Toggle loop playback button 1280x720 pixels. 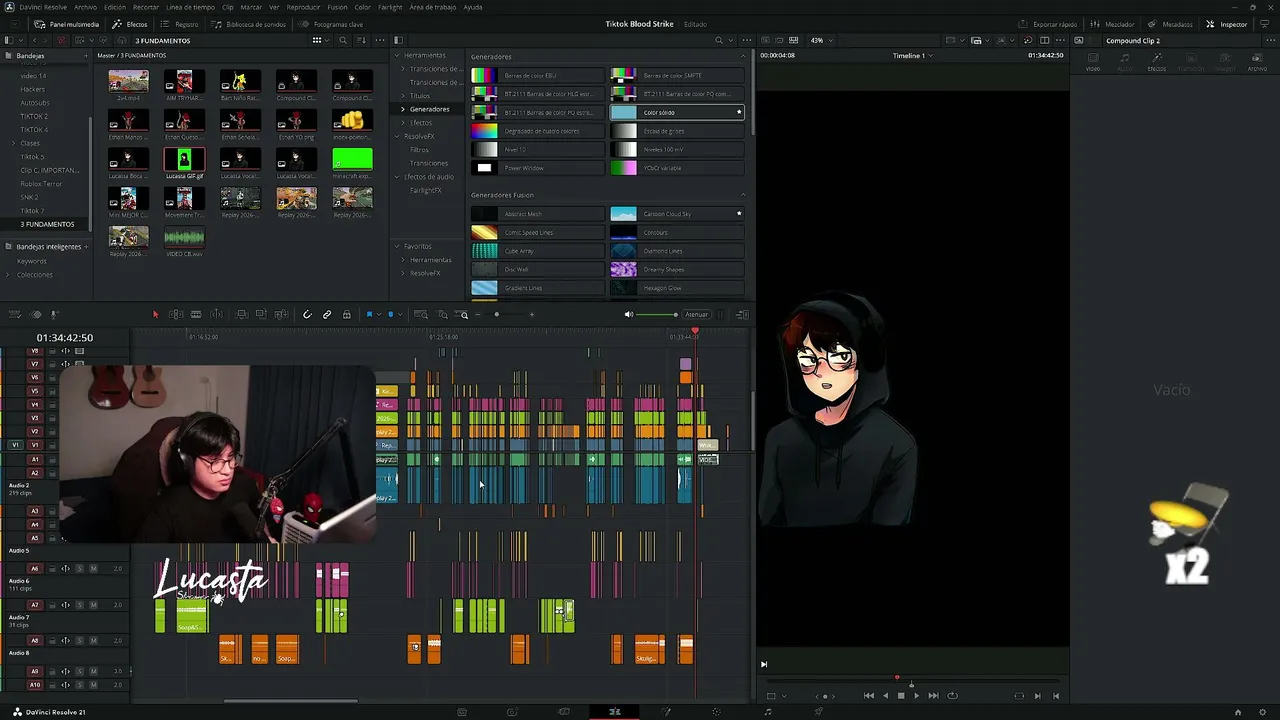coord(952,696)
